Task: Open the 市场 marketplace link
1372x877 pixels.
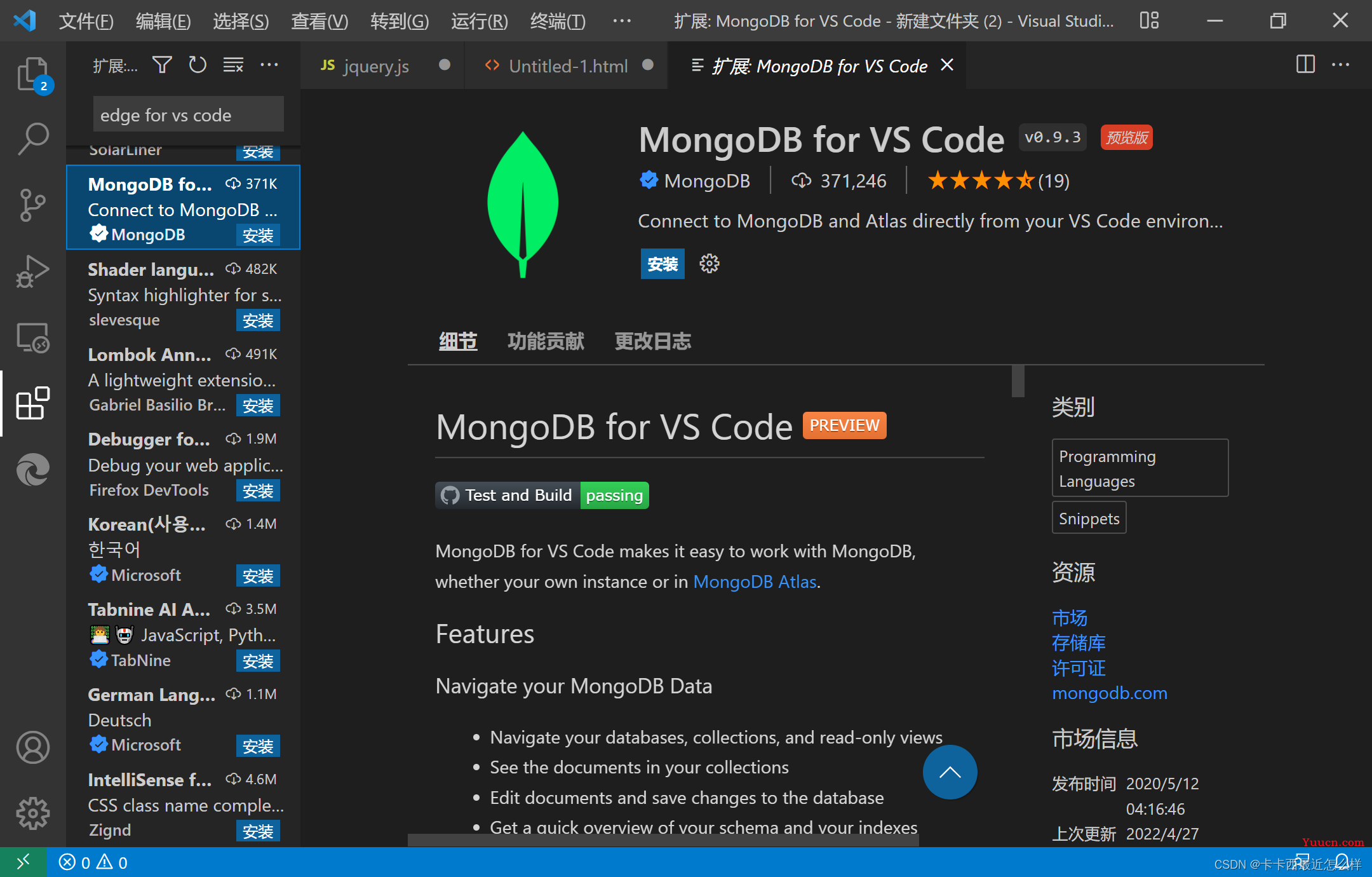Action: tap(1070, 618)
